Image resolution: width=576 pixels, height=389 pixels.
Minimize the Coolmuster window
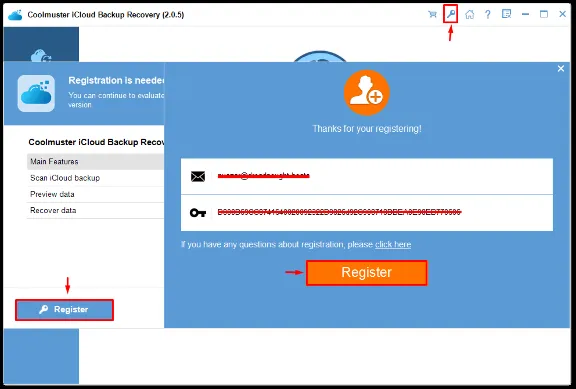tap(525, 14)
